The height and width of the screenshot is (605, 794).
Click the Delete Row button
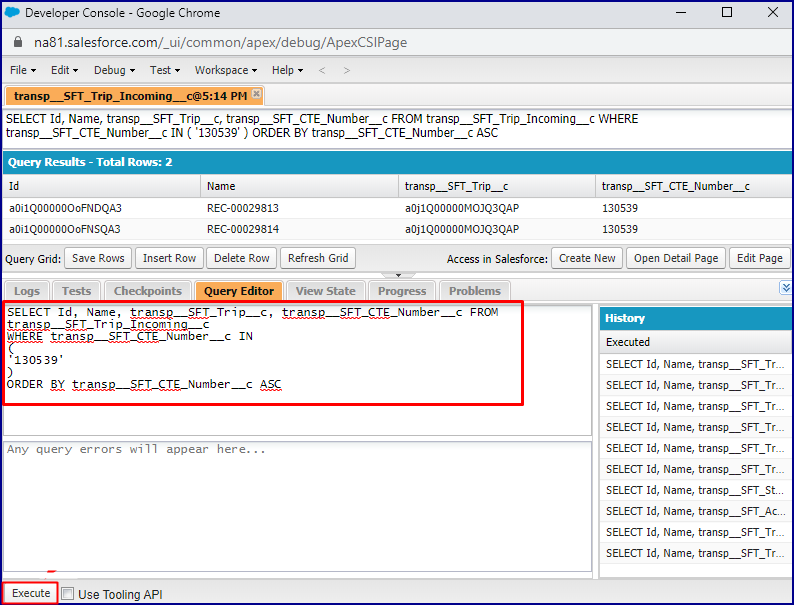[242, 258]
